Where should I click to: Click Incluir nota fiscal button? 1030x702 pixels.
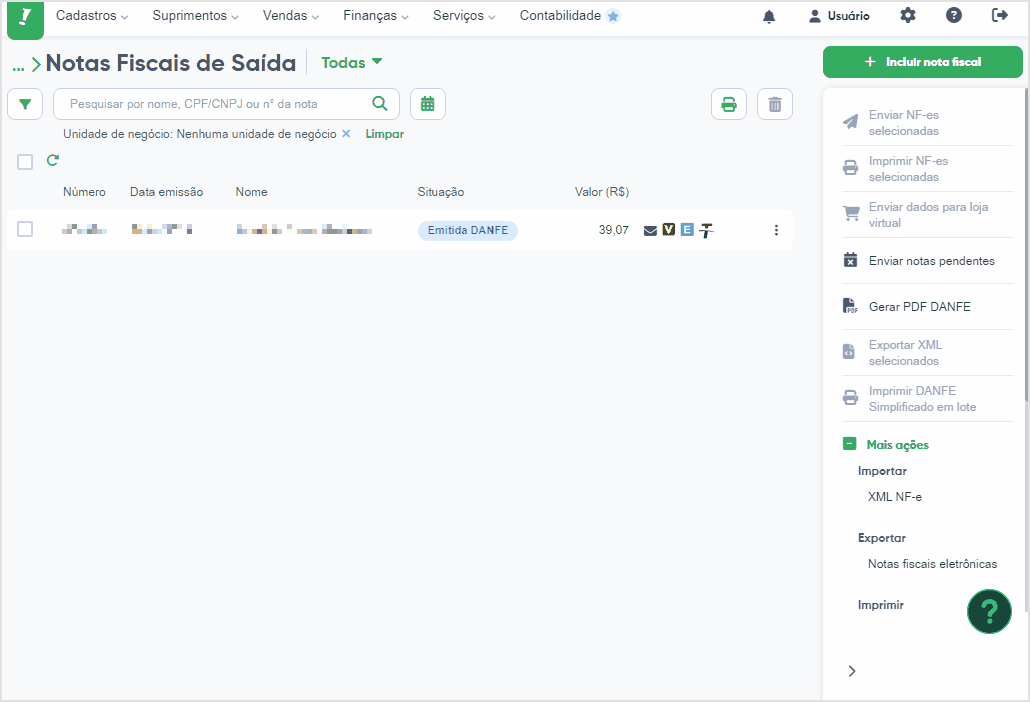(x=922, y=62)
